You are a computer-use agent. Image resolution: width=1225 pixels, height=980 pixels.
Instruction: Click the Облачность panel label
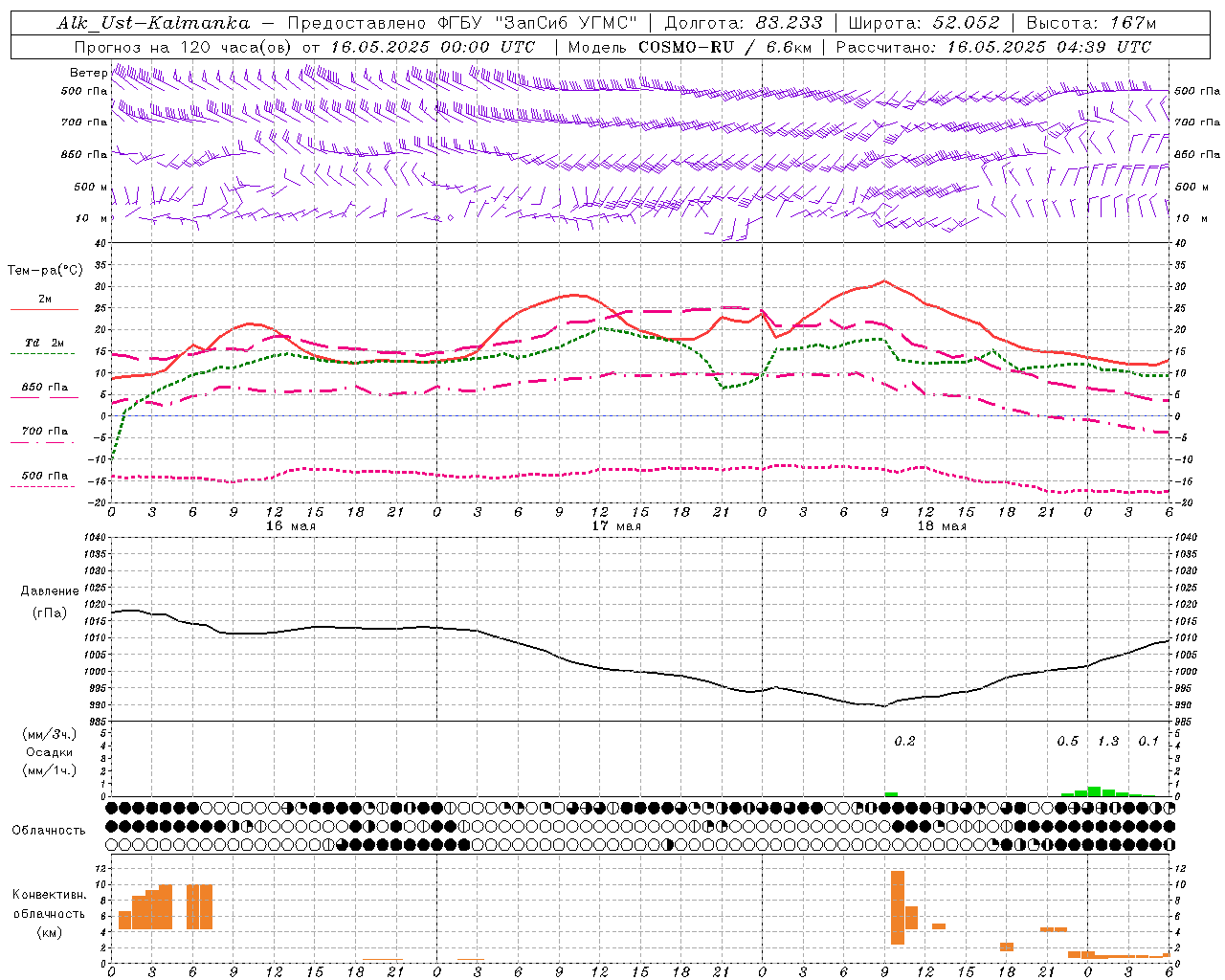tap(49, 831)
